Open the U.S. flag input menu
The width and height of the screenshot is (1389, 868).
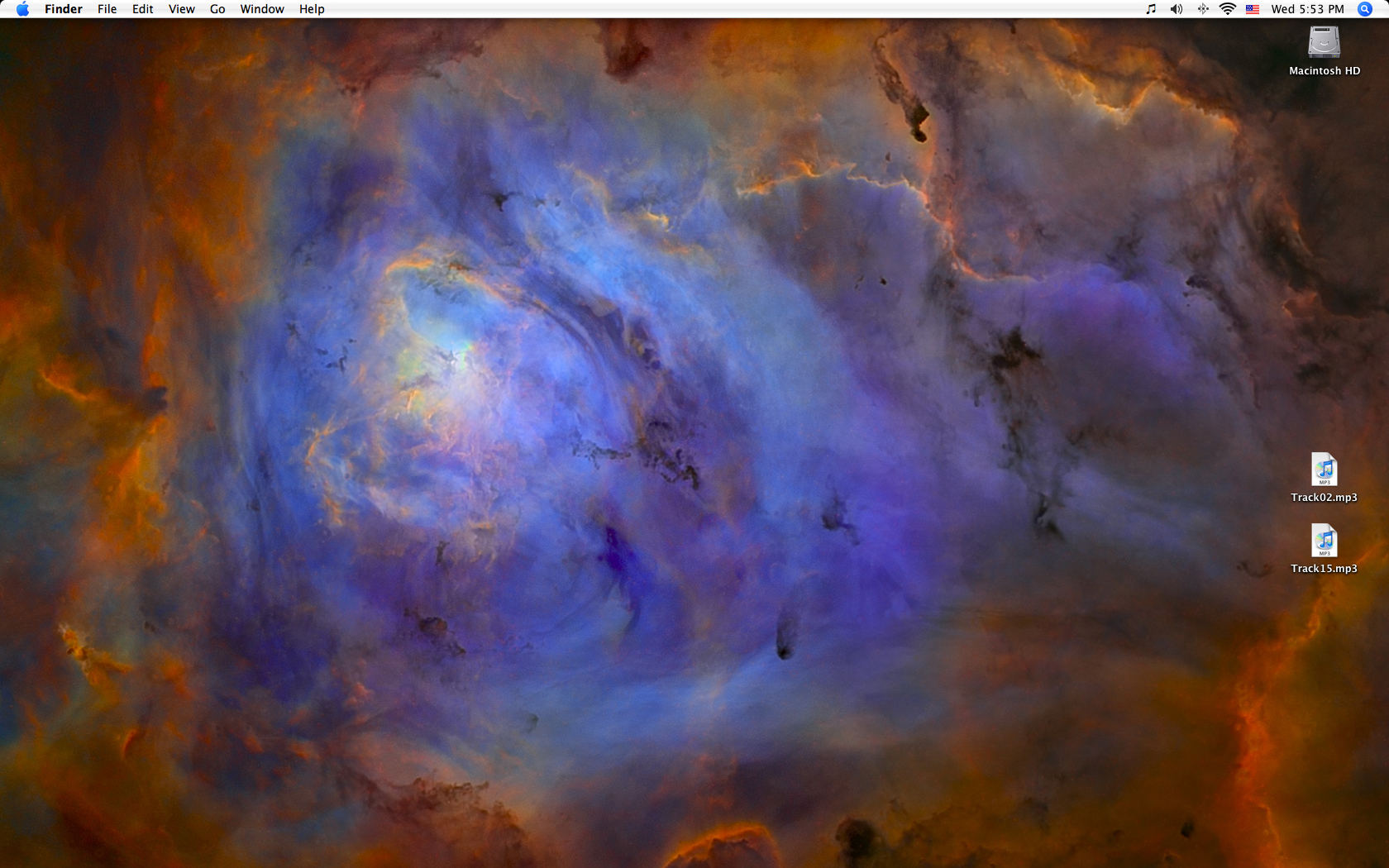pos(1253,9)
